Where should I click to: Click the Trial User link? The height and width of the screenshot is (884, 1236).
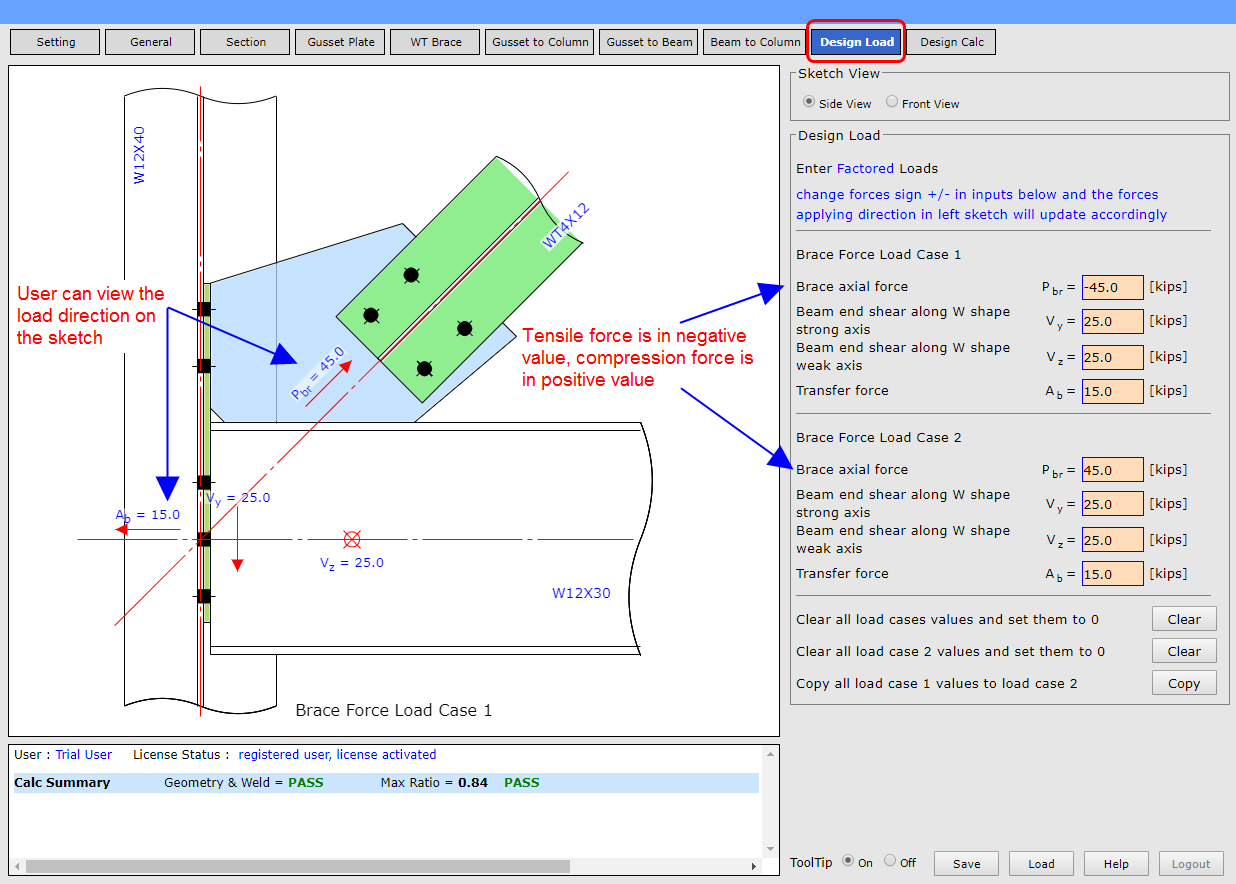pos(83,754)
